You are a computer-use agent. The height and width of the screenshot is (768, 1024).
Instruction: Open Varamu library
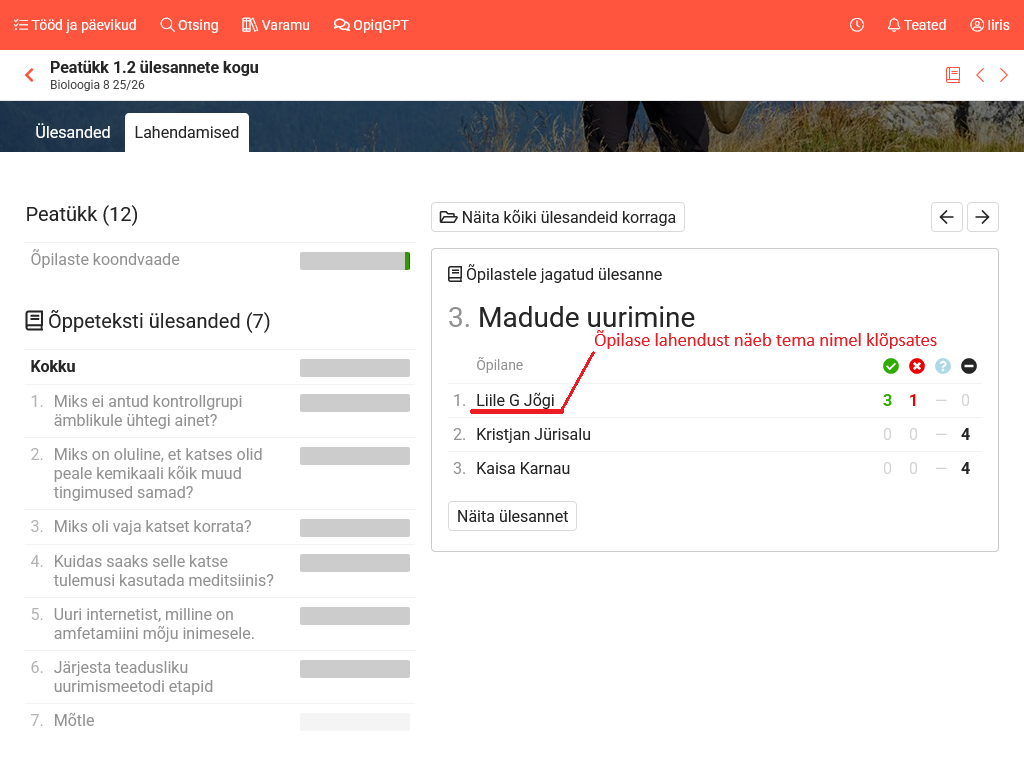point(276,25)
